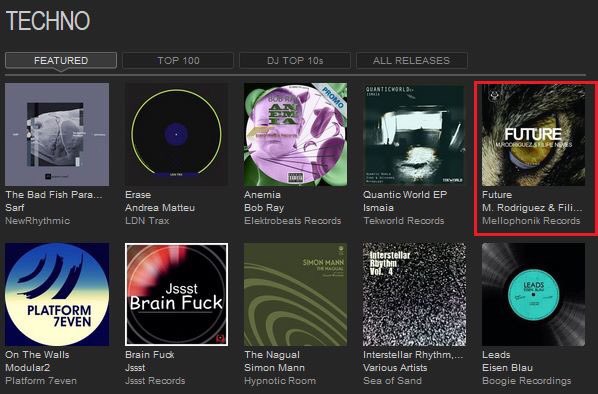Visit the Various Artists link
Image resolution: width=598 pixels, height=394 pixels.
pyautogui.click(x=395, y=368)
